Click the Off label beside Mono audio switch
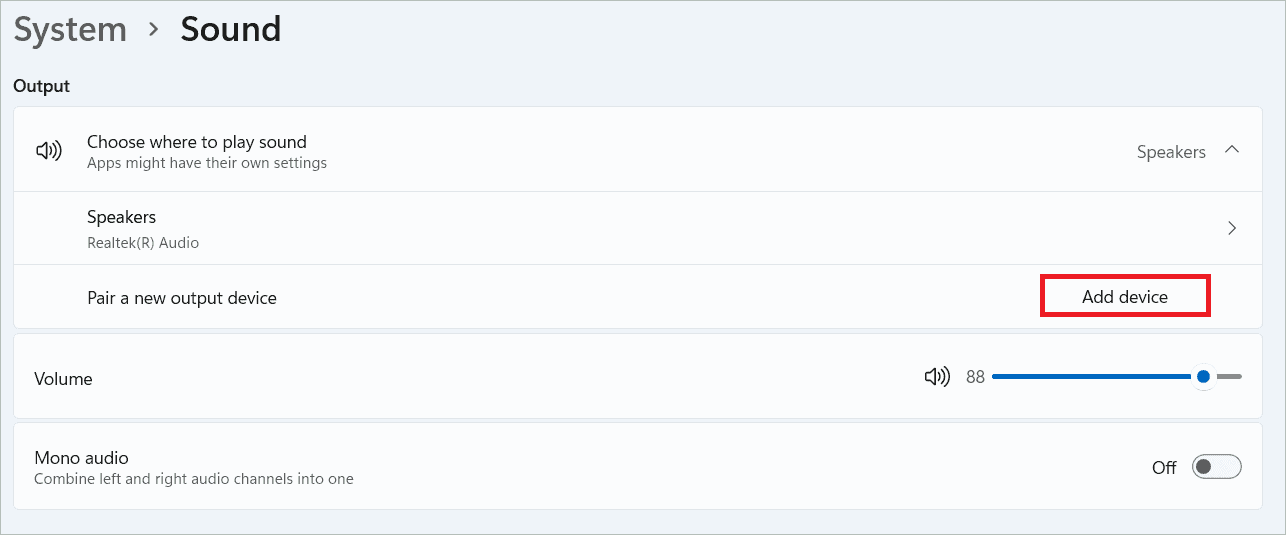Image resolution: width=1286 pixels, height=535 pixels. 1164,467
